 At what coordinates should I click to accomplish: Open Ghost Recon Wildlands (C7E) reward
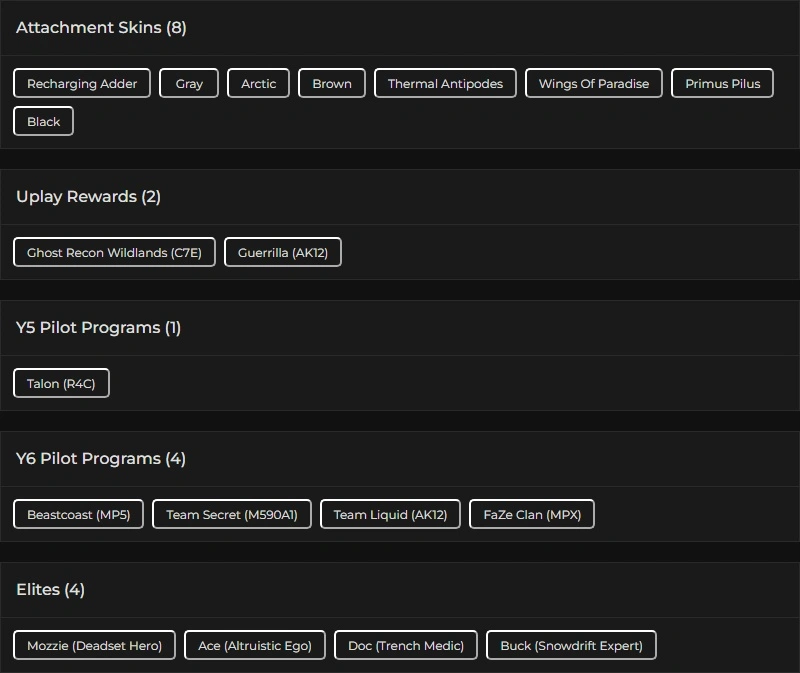click(114, 252)
